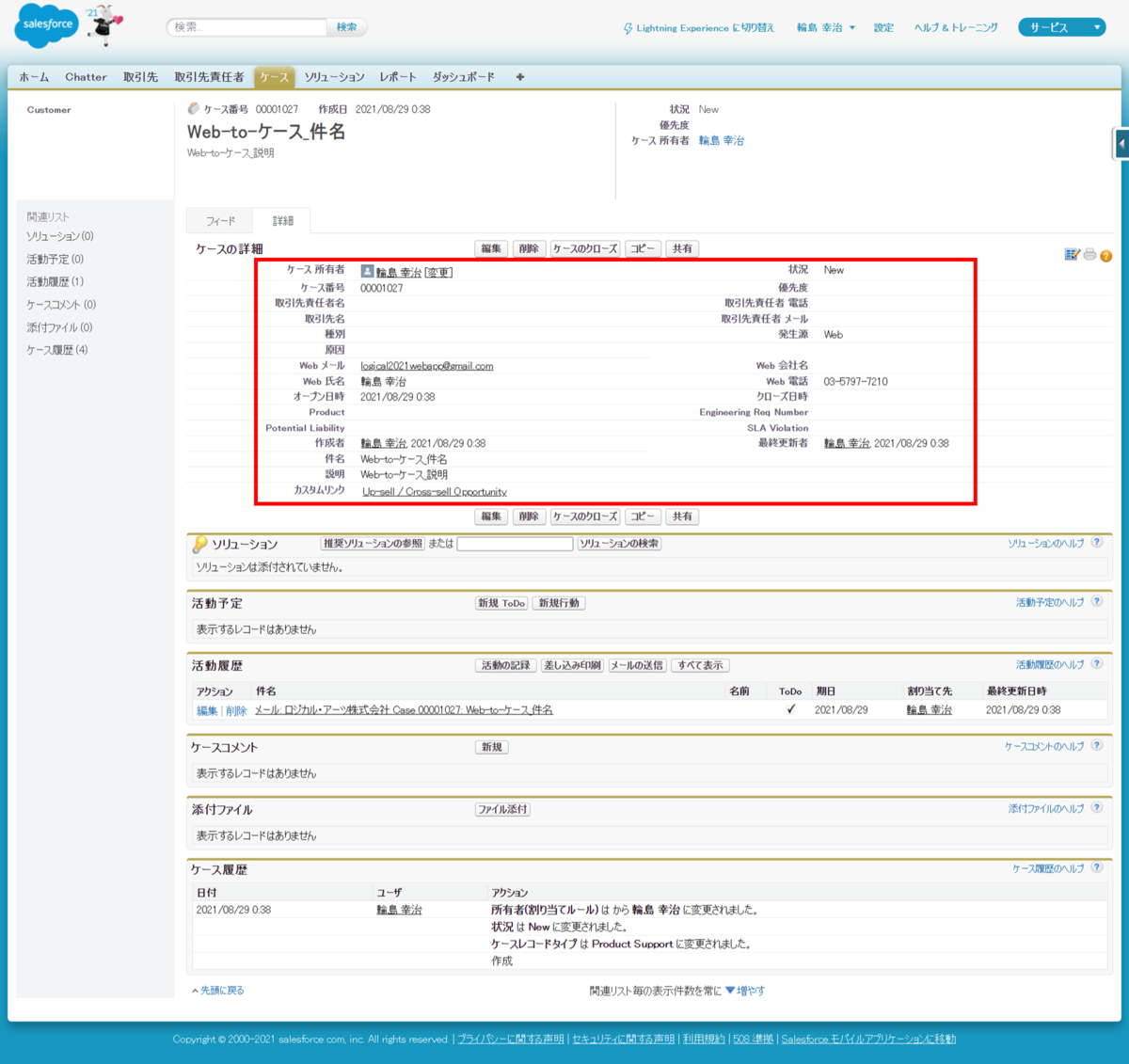The width and height of the screenshot is (1129, 1064).
Task: Open the 取引先責任者 tab
Action: tap(209, 77)
